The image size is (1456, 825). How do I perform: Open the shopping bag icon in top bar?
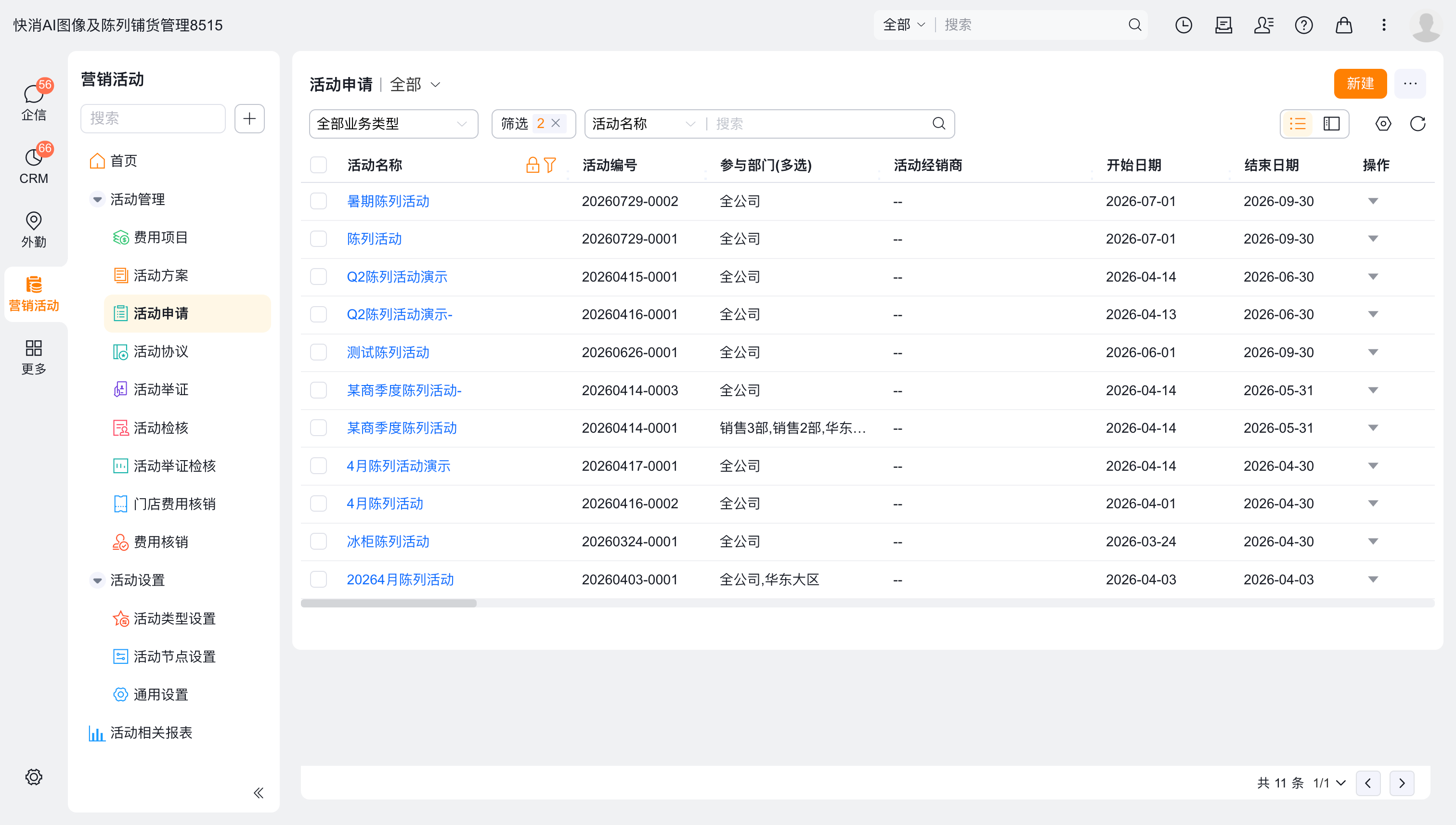(1344, 25)
